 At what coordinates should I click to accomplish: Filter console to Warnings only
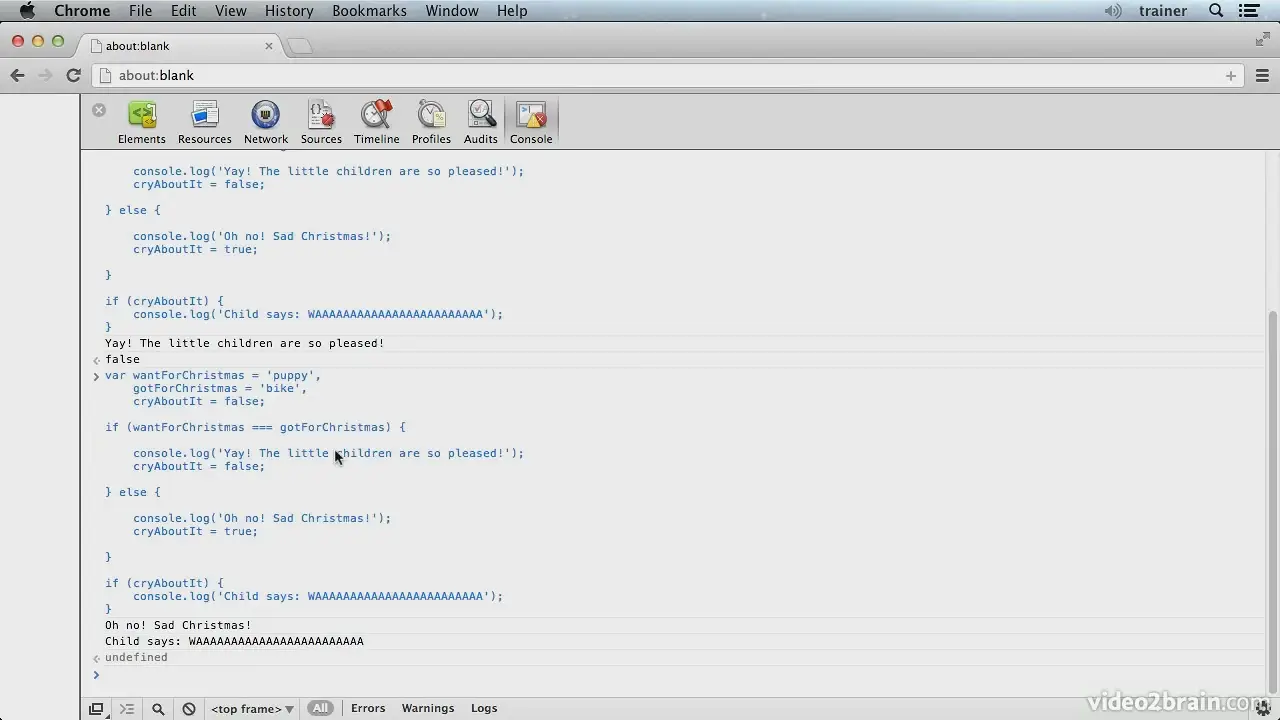(x=428, y=708)
